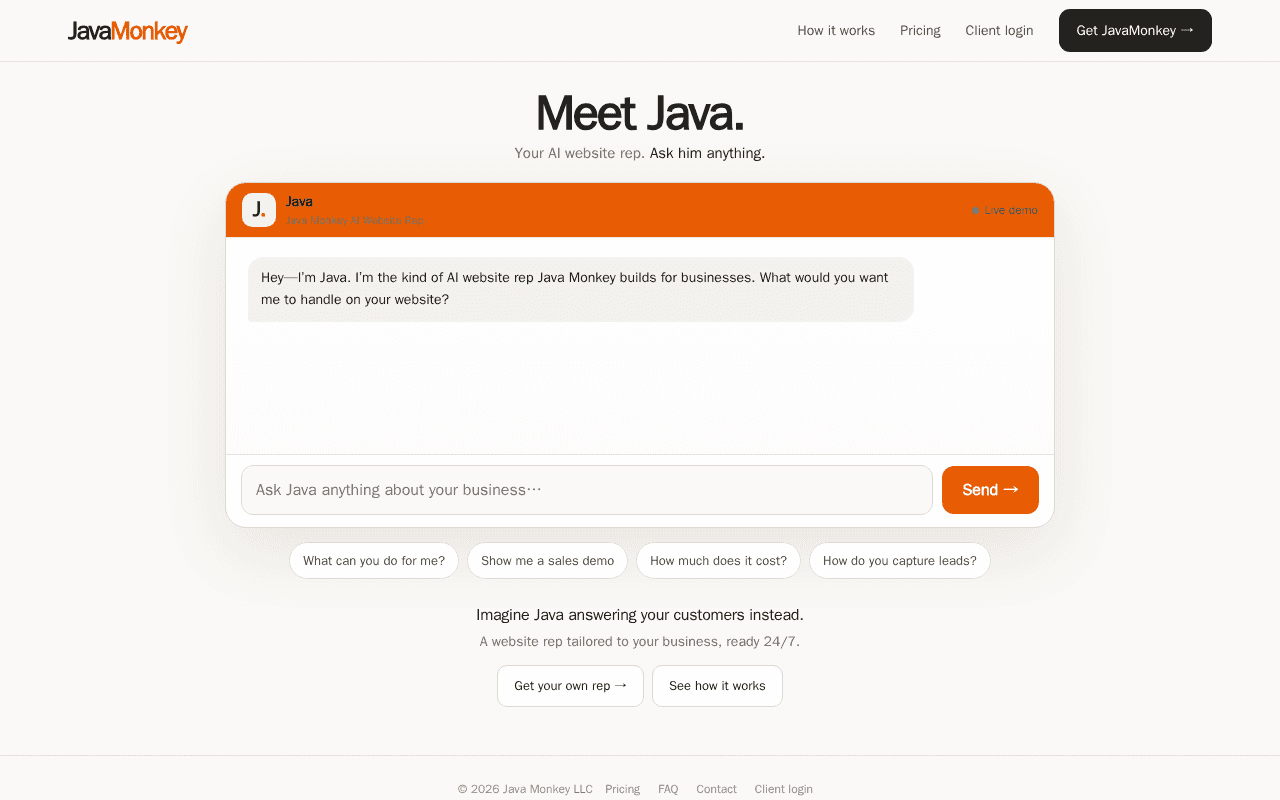Viewport: 1280px width, 800px height.
Task: Focus the "Ask Java anything" message field
Action: [x=587, y=490]
